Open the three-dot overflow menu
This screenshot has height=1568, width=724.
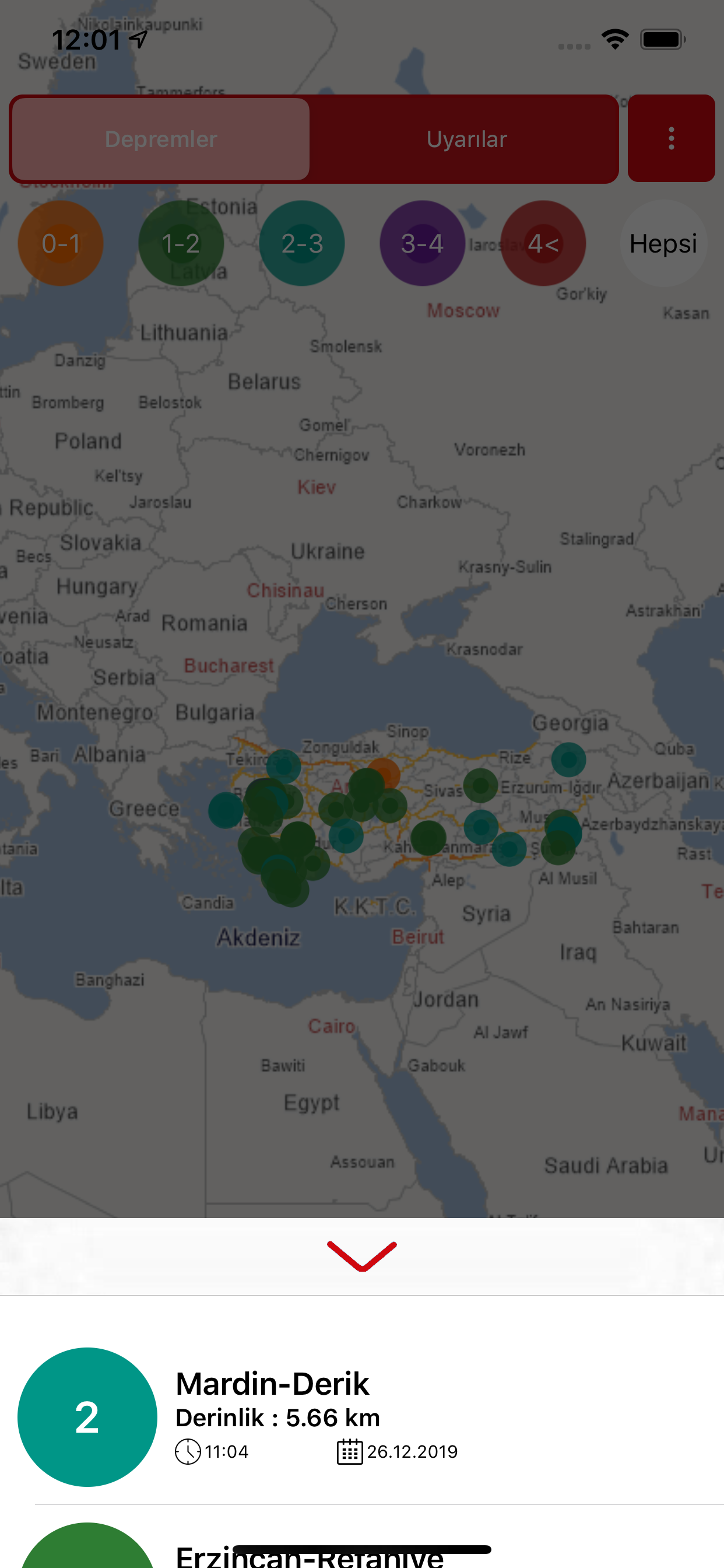tap(671, 139)
